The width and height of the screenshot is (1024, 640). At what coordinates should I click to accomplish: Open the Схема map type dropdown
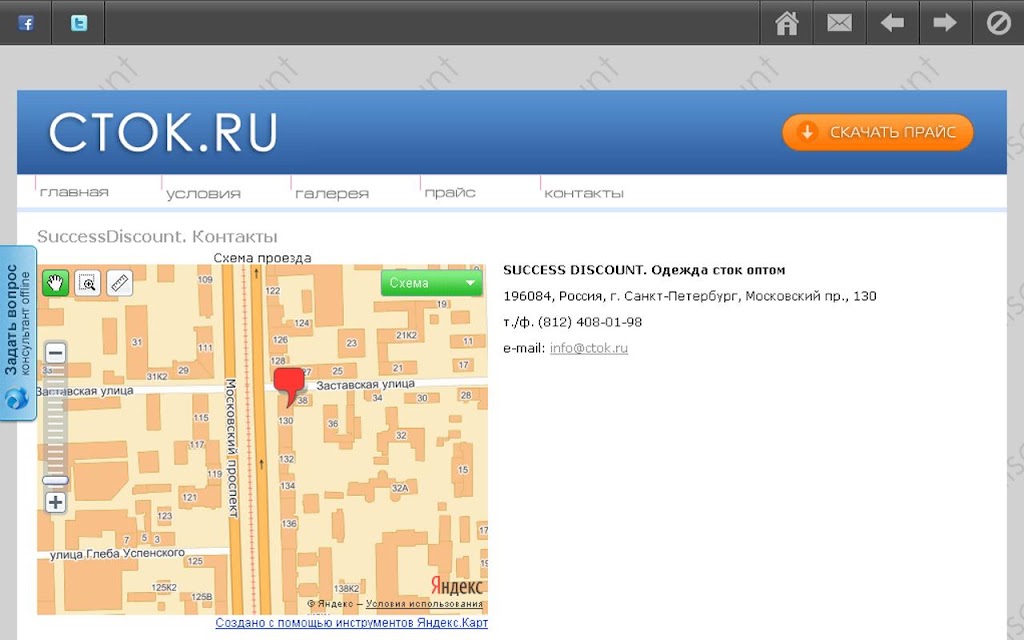432,283
